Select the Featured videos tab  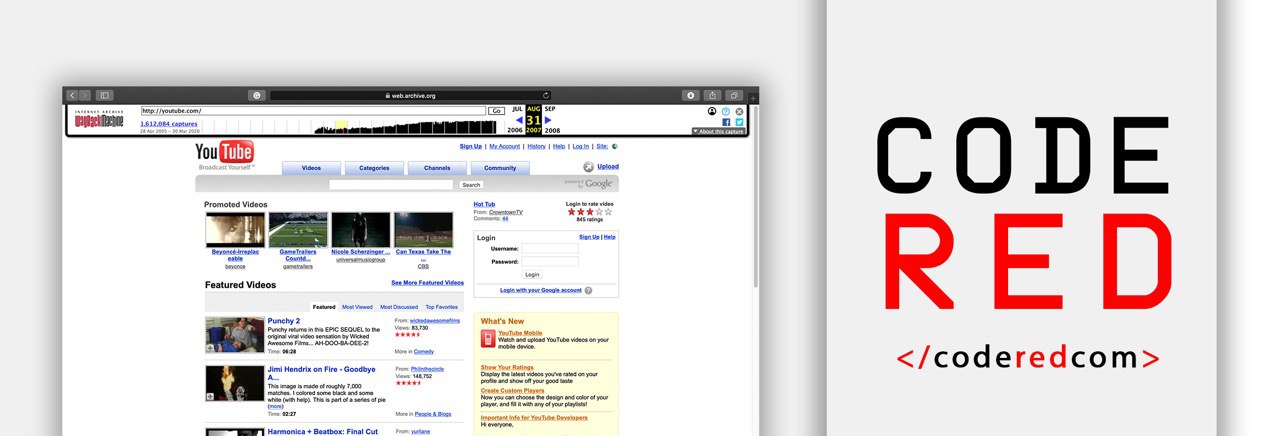[x=324, y=307]
